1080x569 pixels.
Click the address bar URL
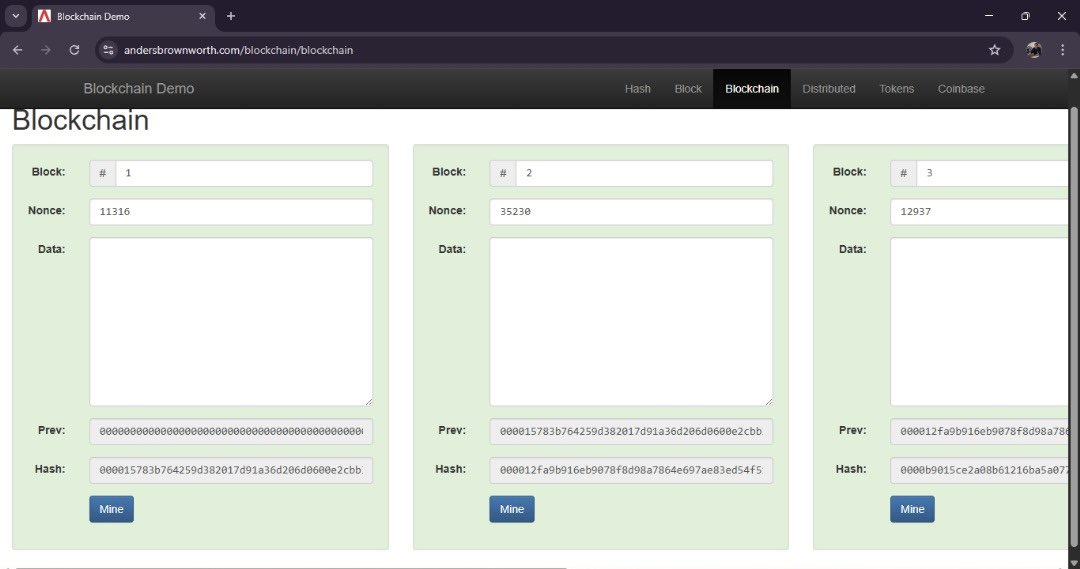click(238, 50)
